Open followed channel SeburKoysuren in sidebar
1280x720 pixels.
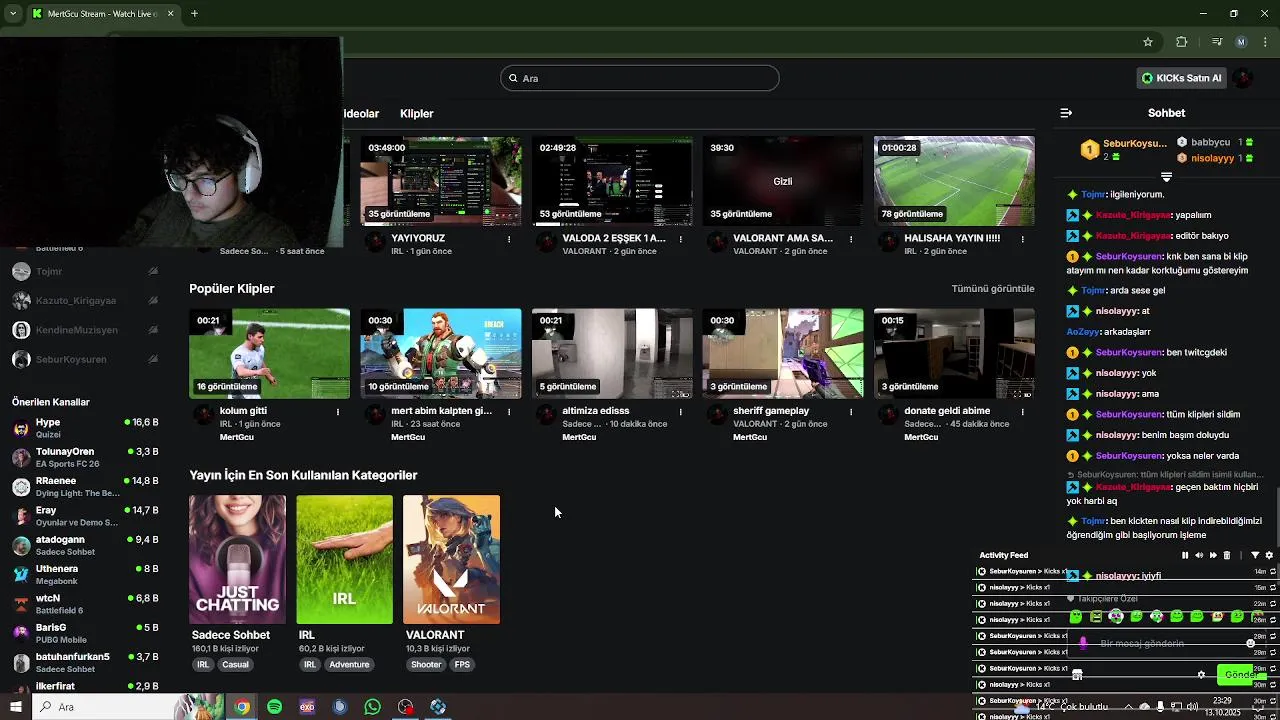click(x=85, y=359)
